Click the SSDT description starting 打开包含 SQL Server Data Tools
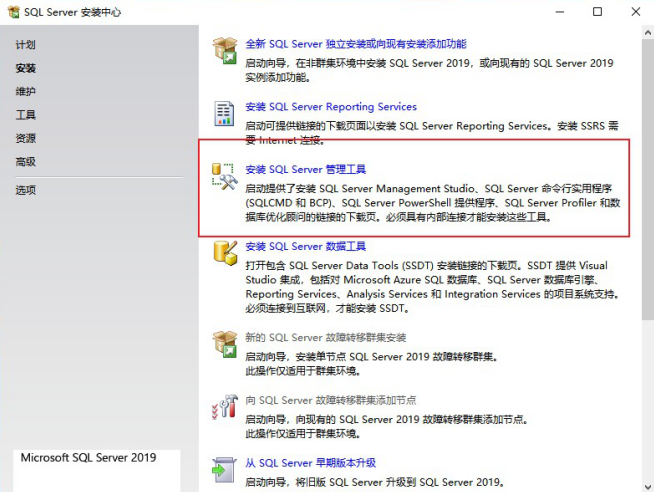This screenshot has width=654, height=492. [x=433, y=287]
